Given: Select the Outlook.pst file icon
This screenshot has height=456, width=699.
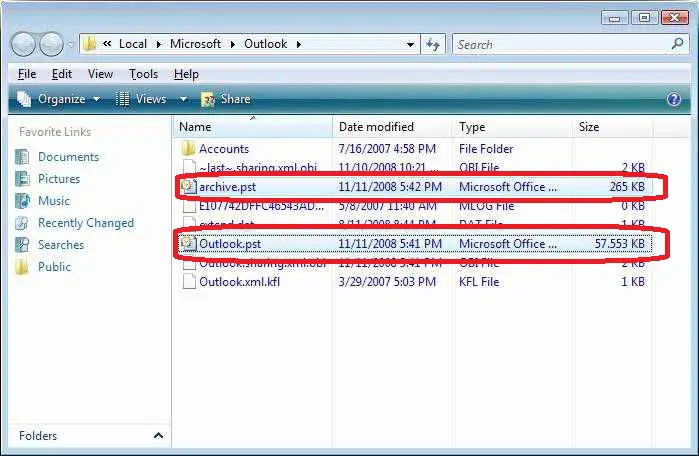Looking at the screenshot, I should [x=189, y=243].
